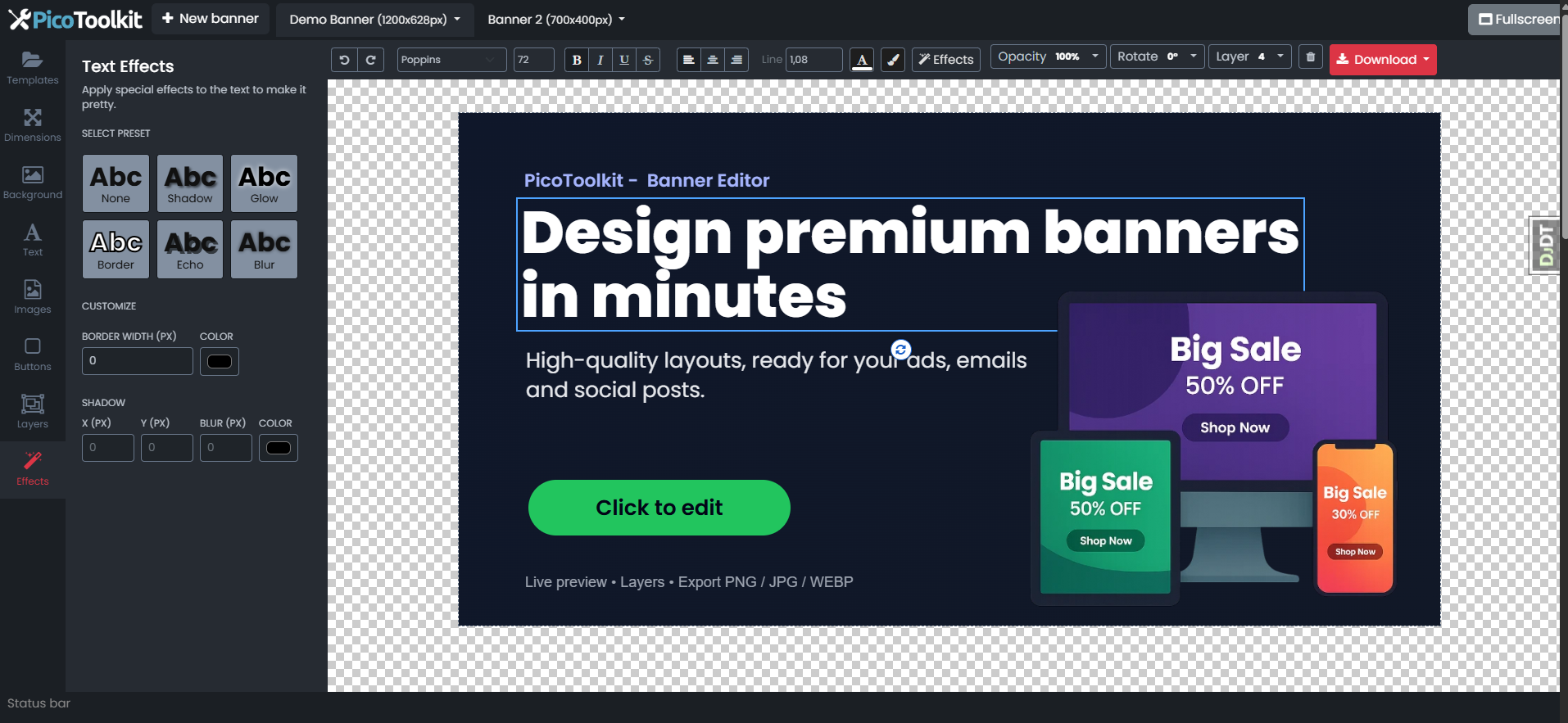The image size is (1568, 723).
Task: Open the shadow color swatch
Action: (279, 448)
